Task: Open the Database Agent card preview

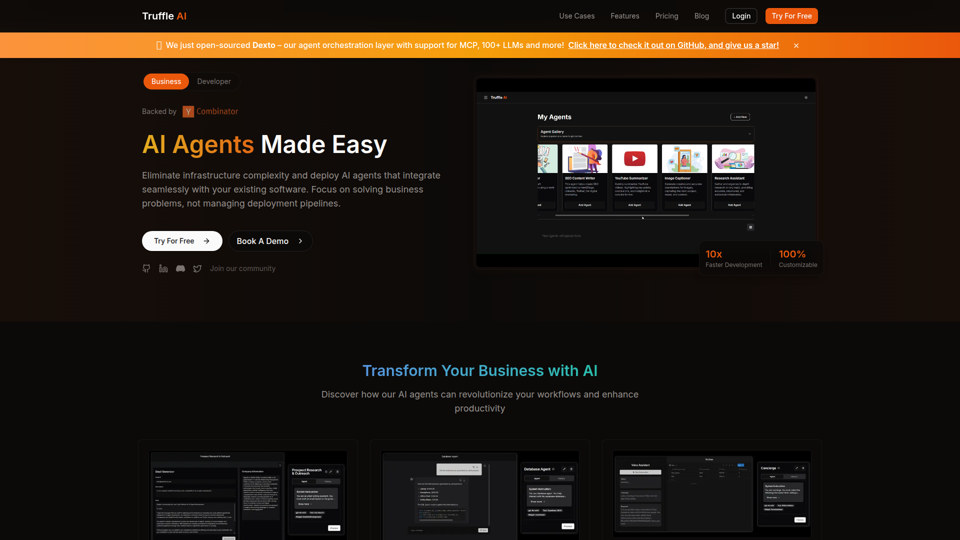Action: [479, 496]
